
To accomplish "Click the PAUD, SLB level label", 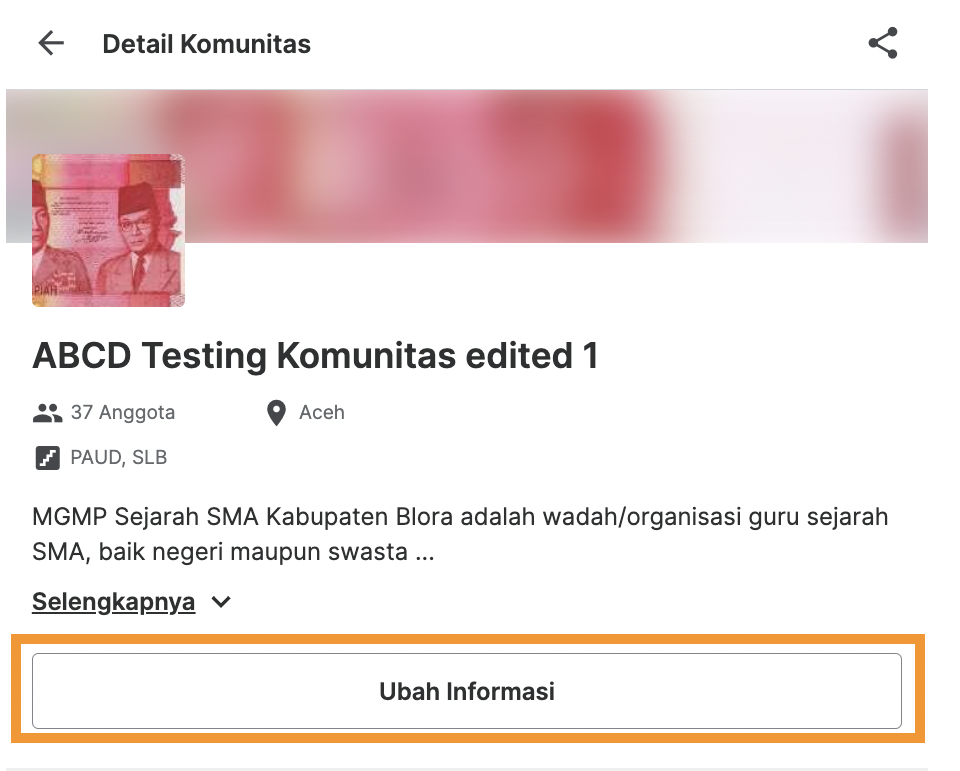I will (118, 458).
